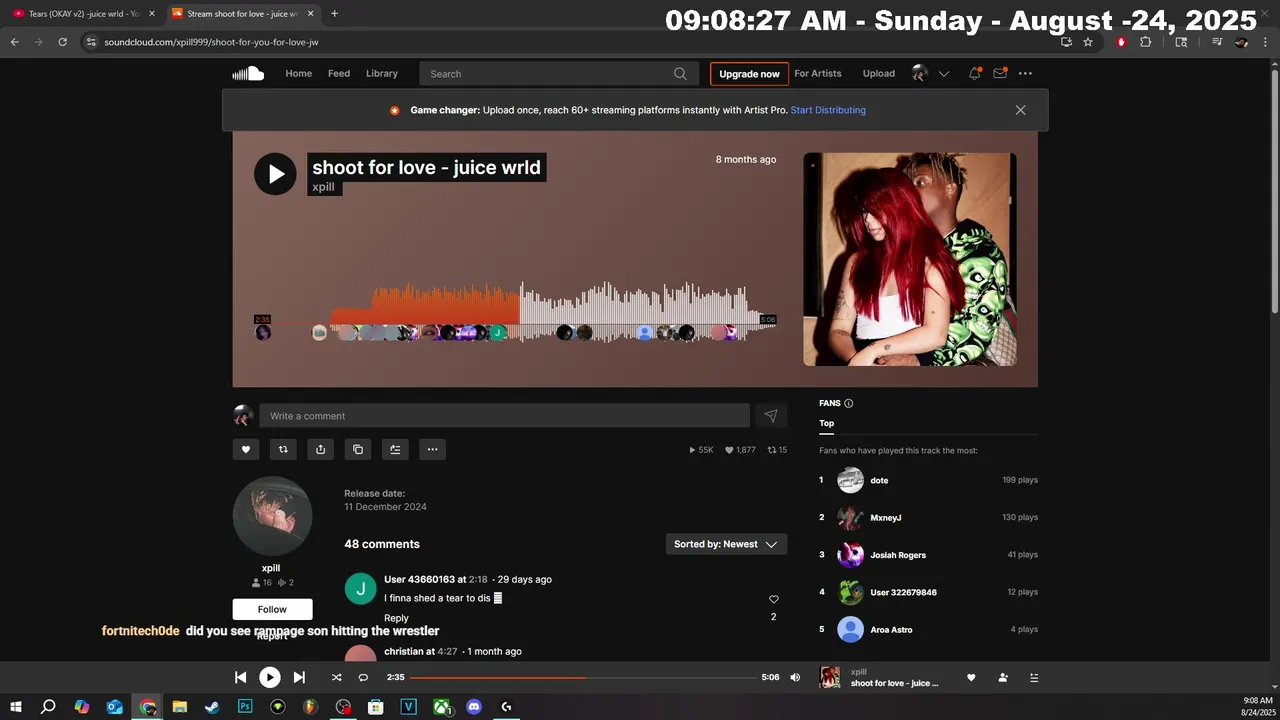The image size is (1280, 720).
Task: Click the search magnifier icon
Action: [x=680, y=73]
